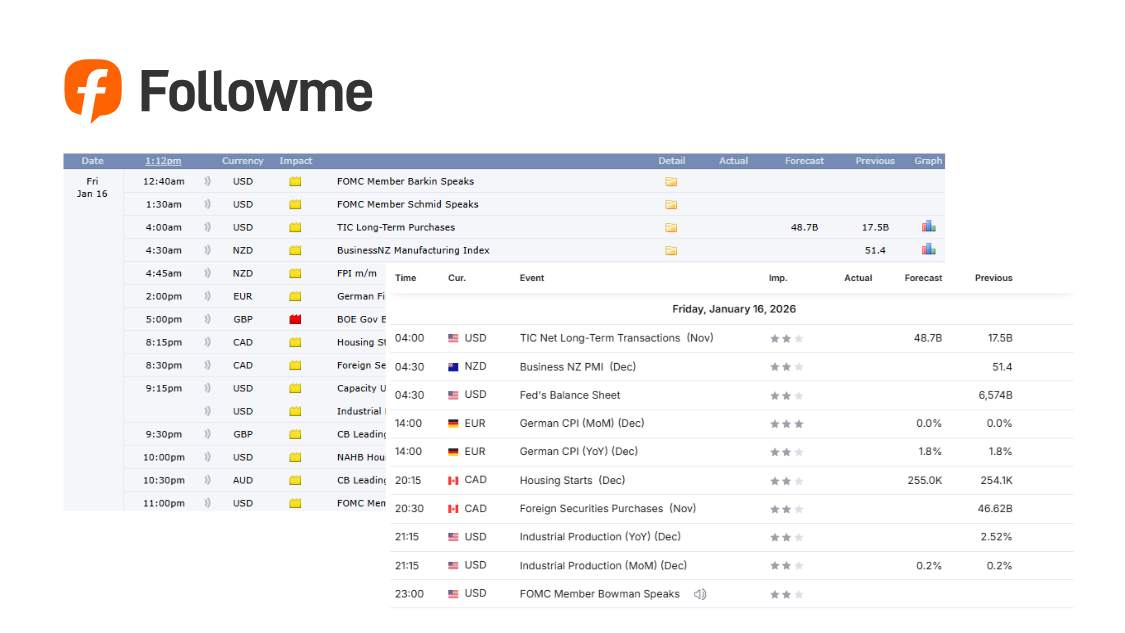This screenshot has height=633, width=1125.
Task: Click US flag beside TIC Net Long-Term Transactions
Action: pyautogui.click(x=453, y=338)
